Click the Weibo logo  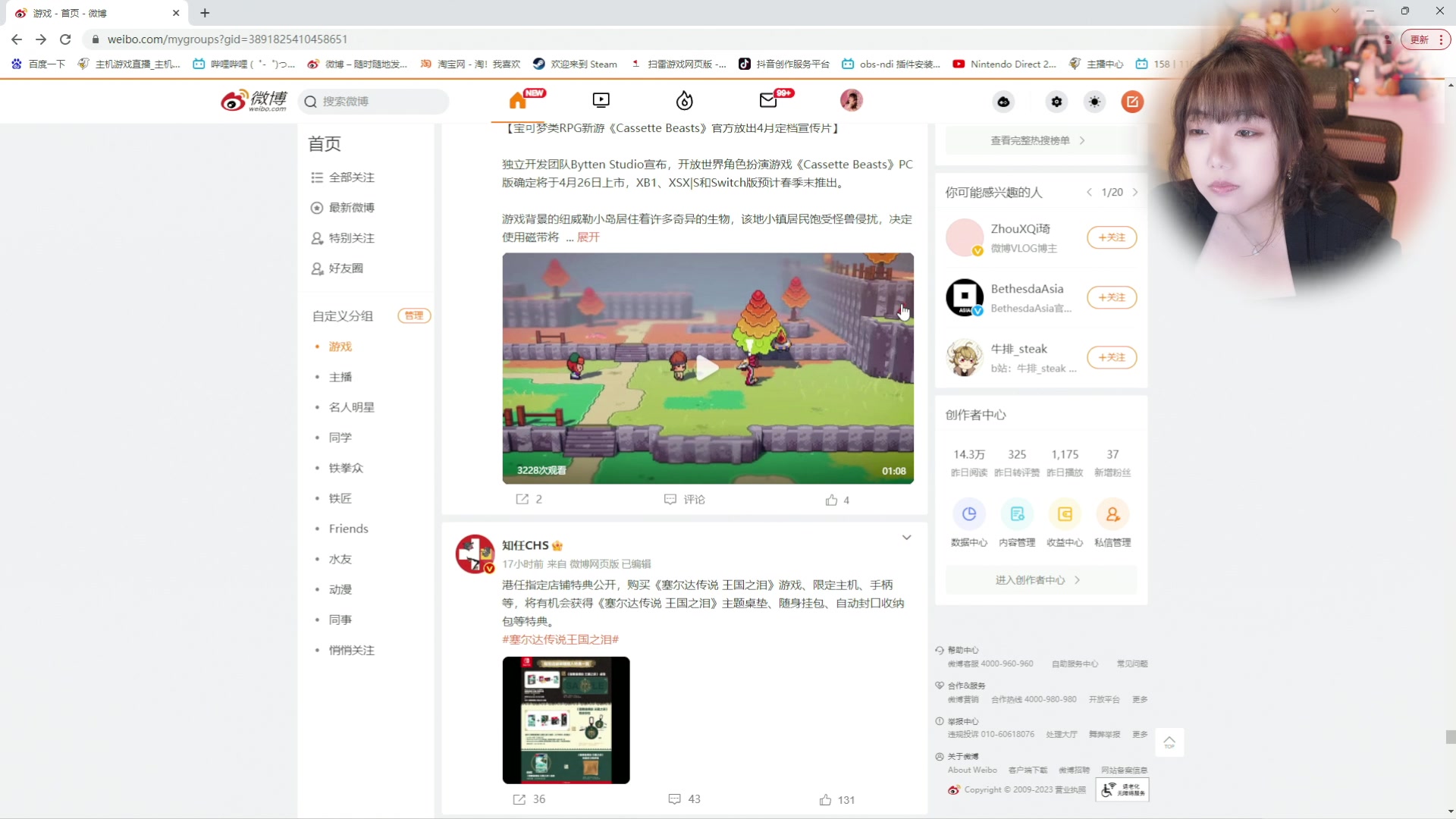[254, 101]
